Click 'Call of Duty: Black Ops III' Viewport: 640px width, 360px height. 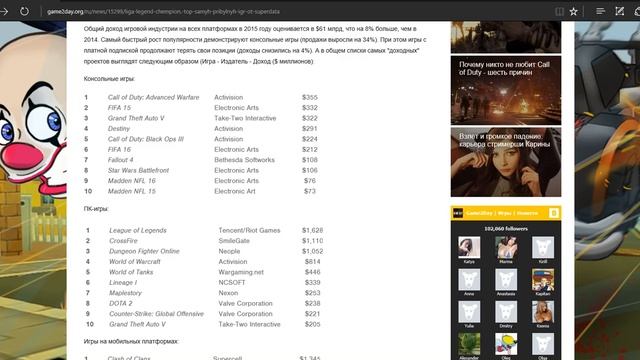click(146, 139)
